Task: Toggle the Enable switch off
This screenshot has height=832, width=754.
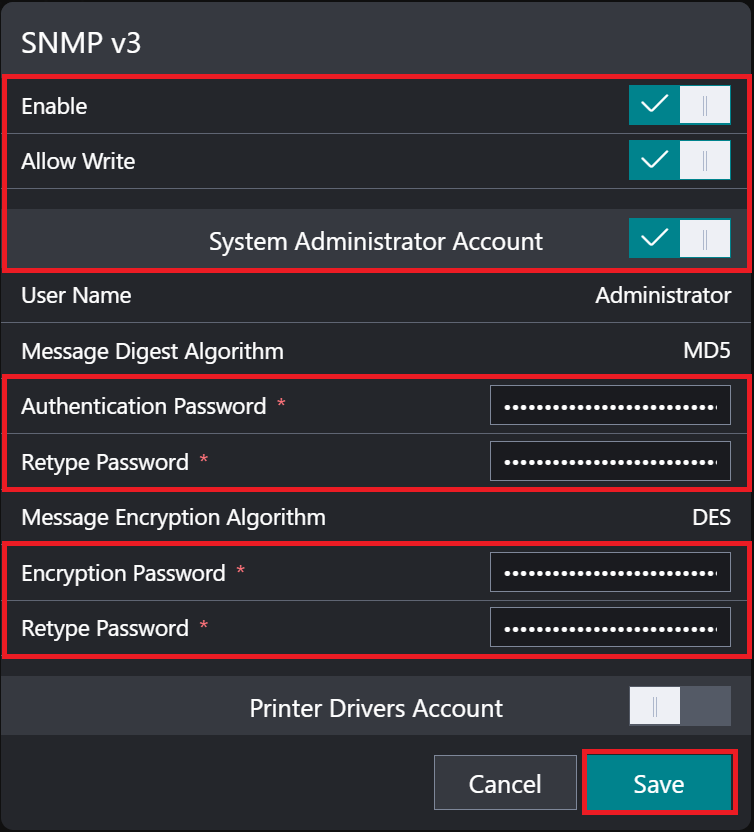Action: pyautogui.click(x=679, y=105)
